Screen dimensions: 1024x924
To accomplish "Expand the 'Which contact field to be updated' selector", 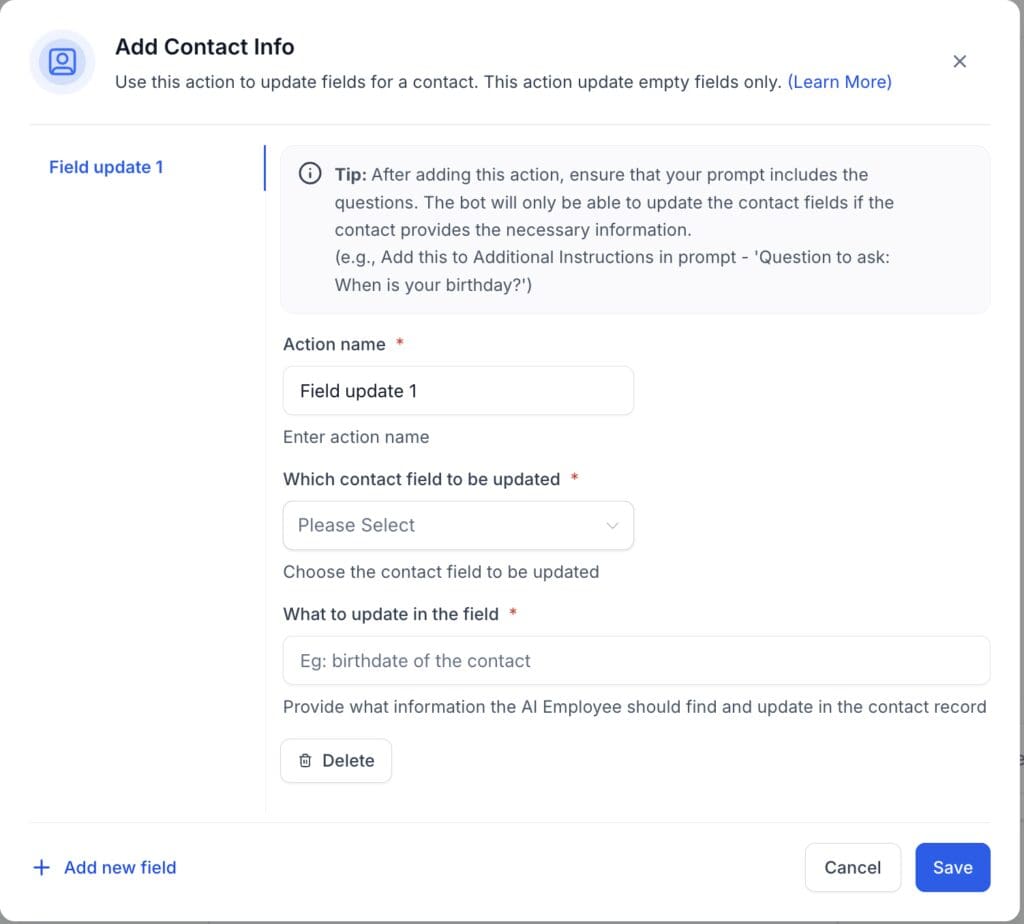I will point(458,525).
